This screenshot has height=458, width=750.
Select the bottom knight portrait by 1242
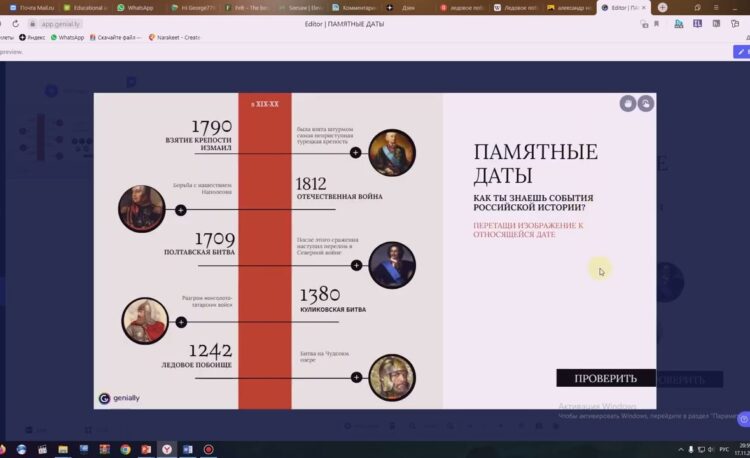coord(391,377)
